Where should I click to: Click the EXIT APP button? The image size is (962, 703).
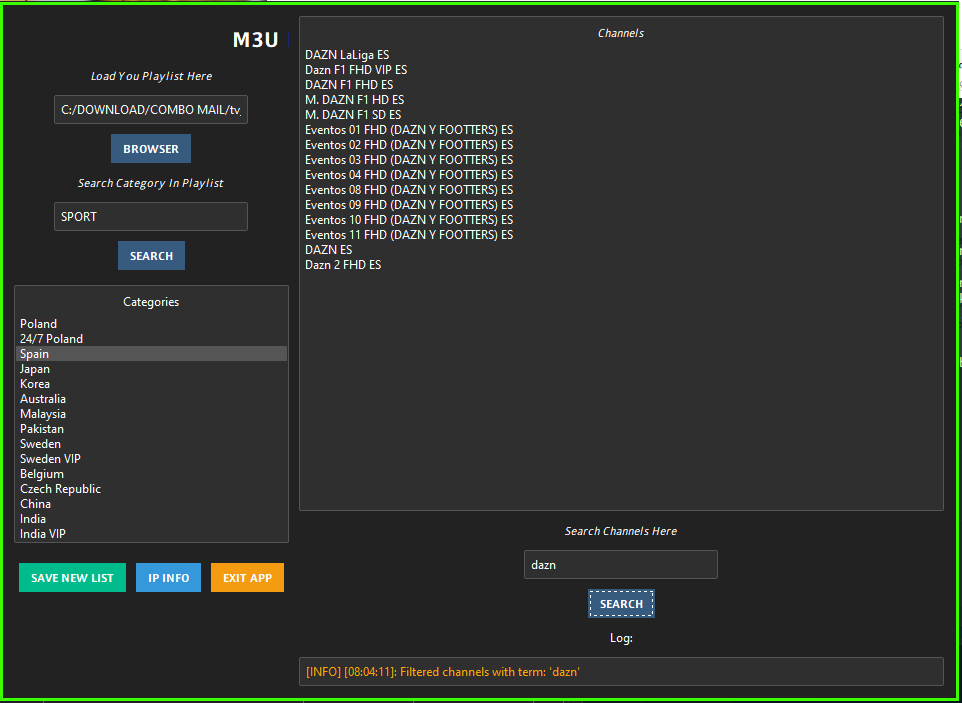tap(247, 578)
